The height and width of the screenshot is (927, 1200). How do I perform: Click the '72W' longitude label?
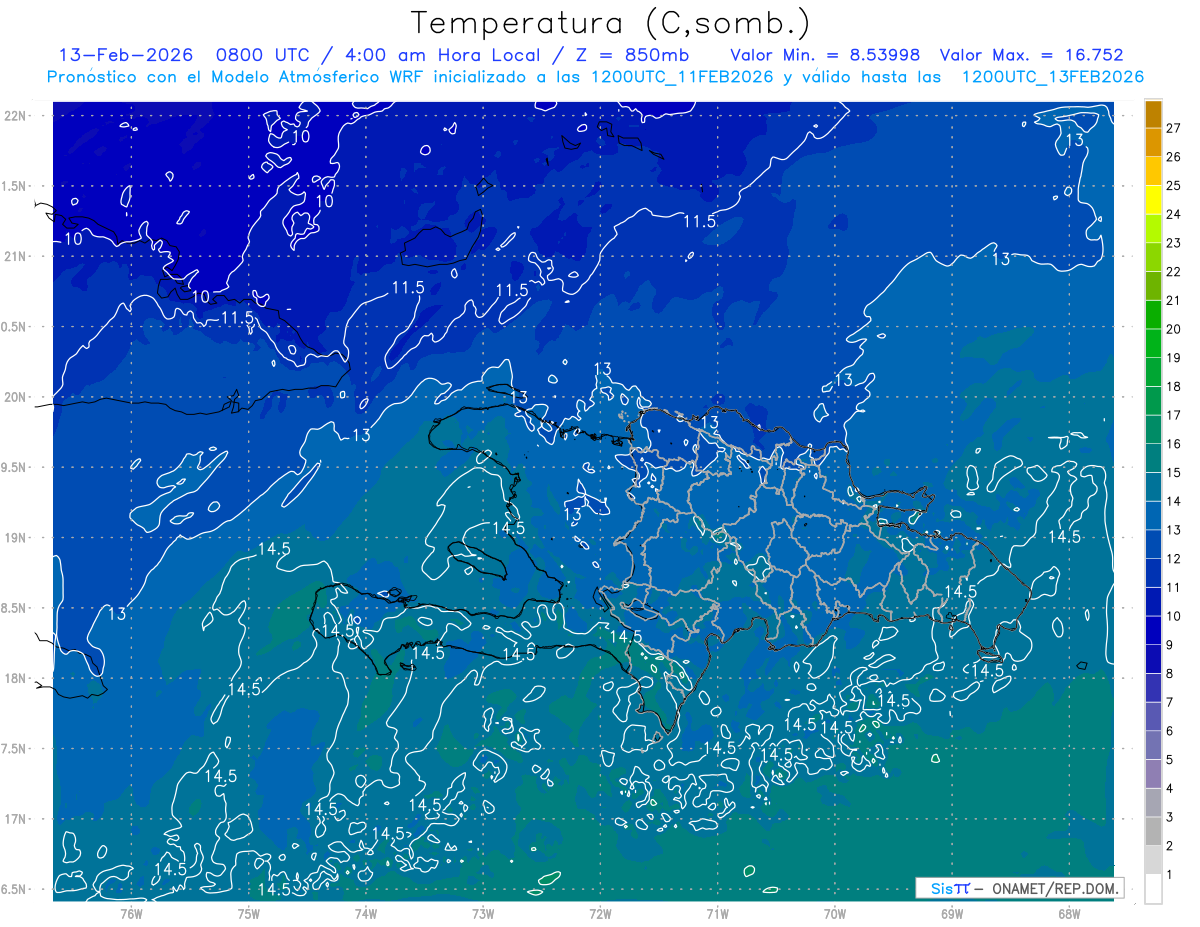click(600, 913)
